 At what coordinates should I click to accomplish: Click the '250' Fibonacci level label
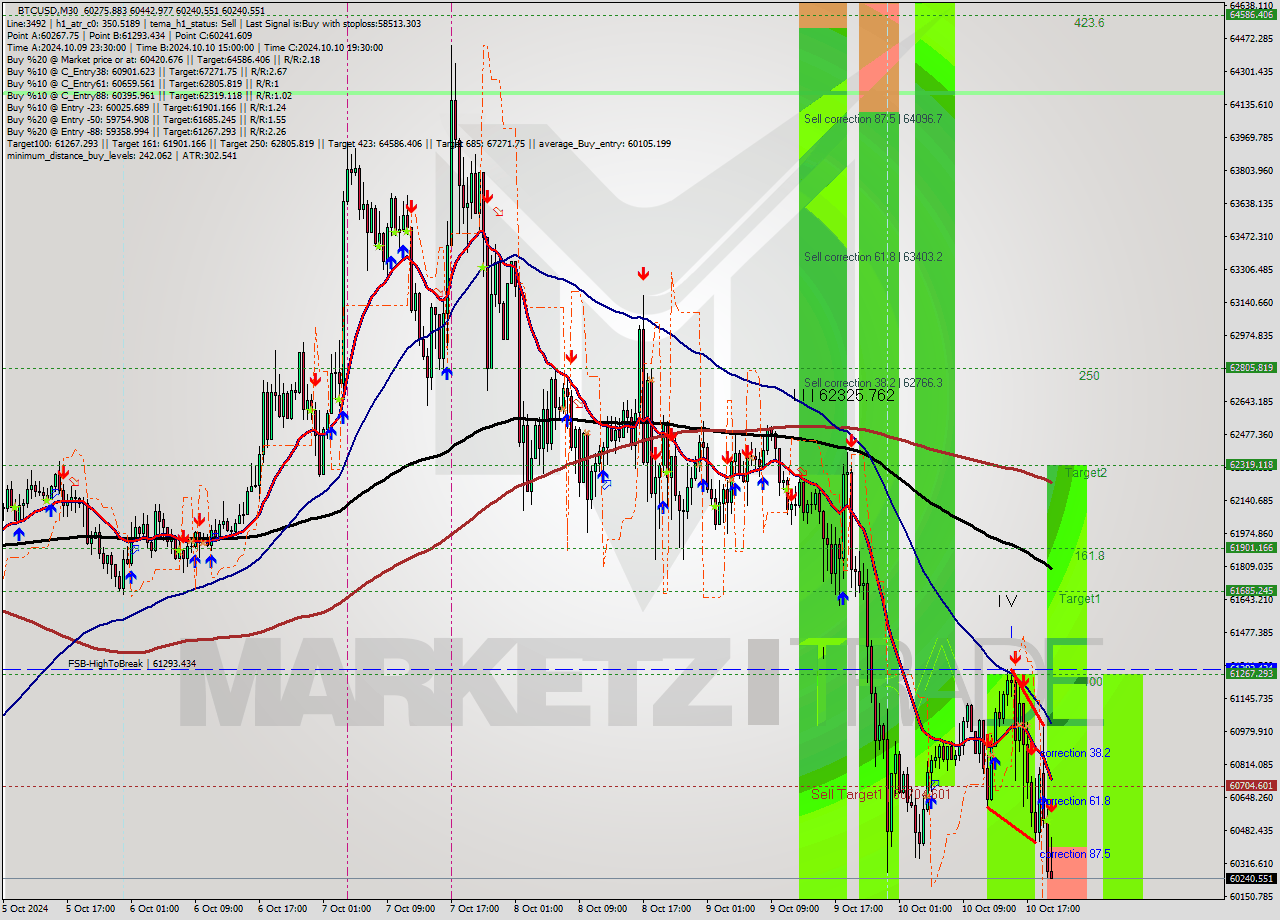[1089, 376]
